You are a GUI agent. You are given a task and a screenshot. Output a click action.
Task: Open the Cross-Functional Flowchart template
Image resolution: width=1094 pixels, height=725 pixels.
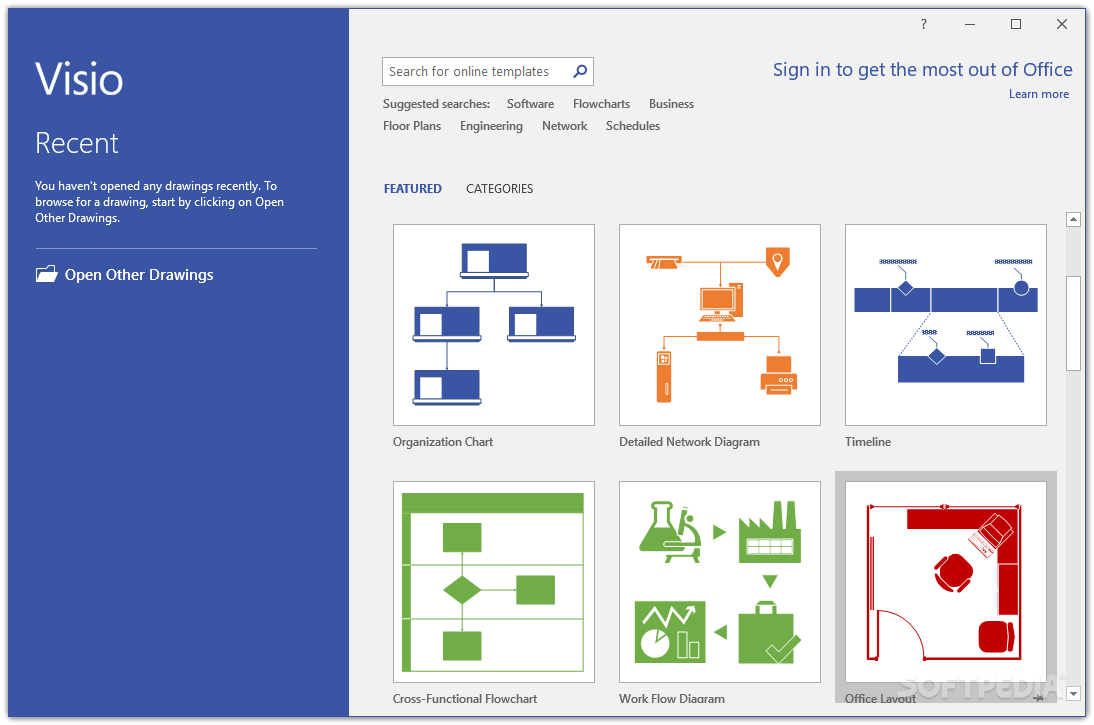[493, 581]
